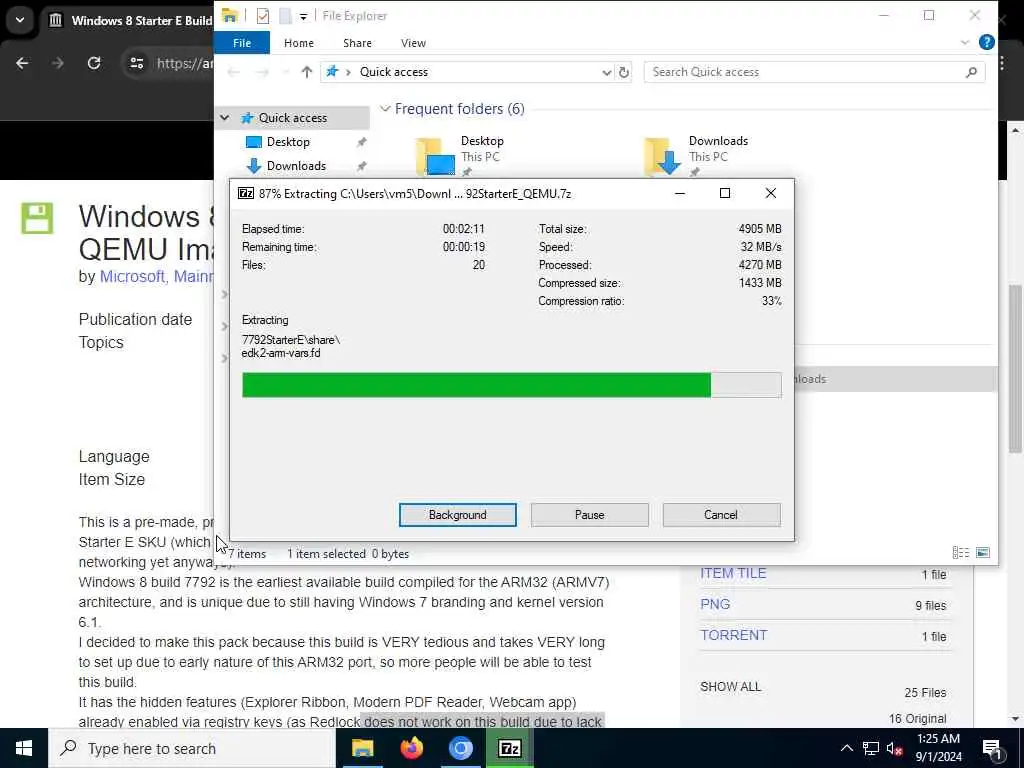Open File menu in File Explorer

(242, 43)
